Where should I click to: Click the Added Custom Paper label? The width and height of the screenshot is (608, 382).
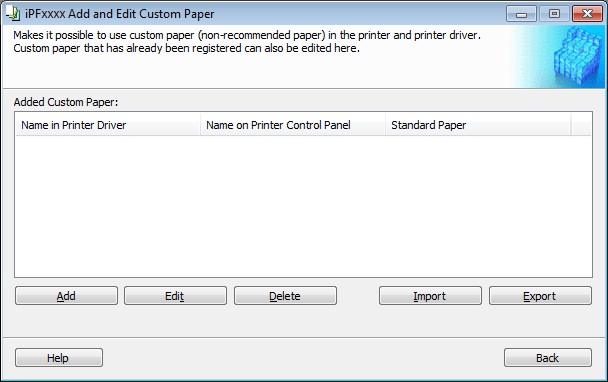click(66, 102)
